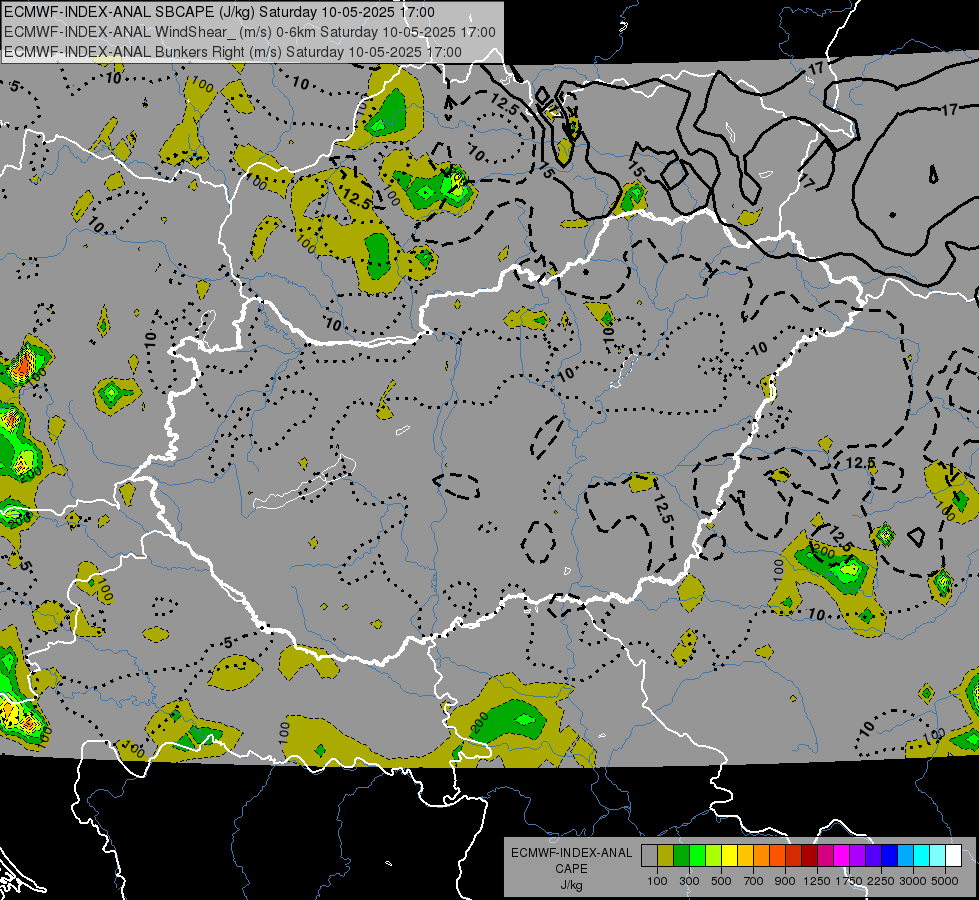
Task: Click the bright green legend swatch
Action: point(697,856)
